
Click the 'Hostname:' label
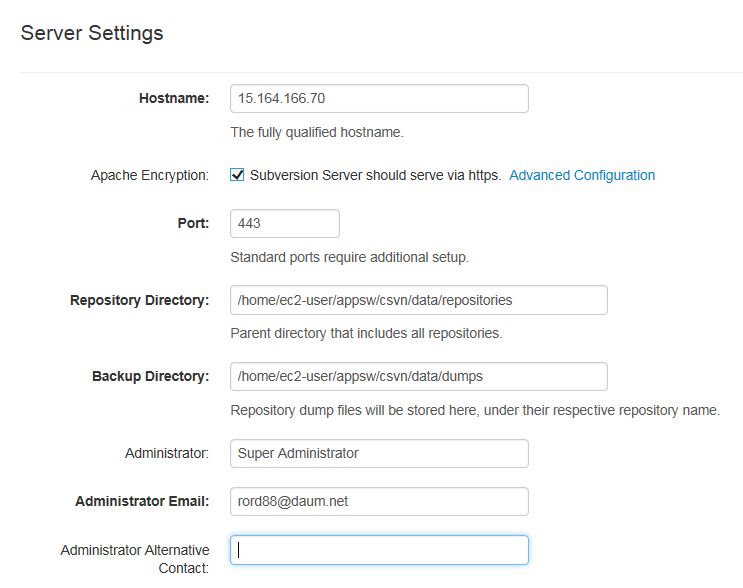click(174, 98)
